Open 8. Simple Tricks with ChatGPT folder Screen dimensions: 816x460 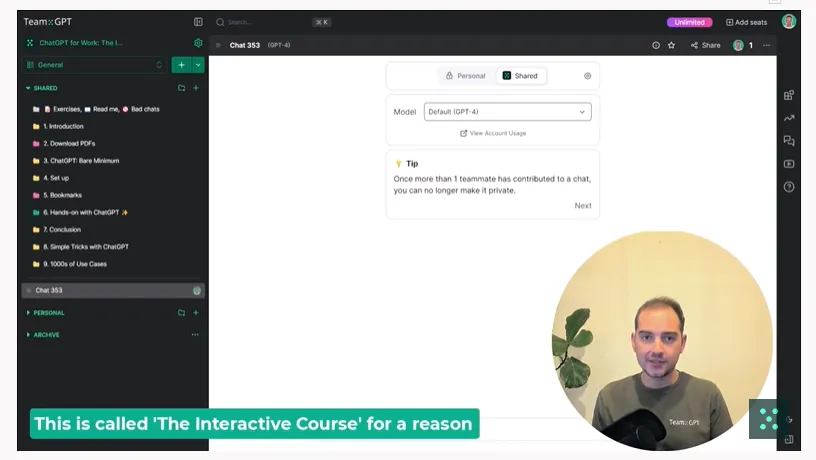[81, 247]
